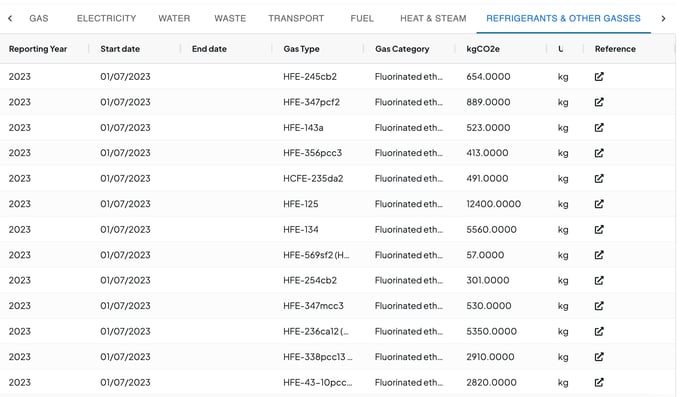Open reference link for HFE-43-10pcc row
688x397 pixels.
pos(599,383)
